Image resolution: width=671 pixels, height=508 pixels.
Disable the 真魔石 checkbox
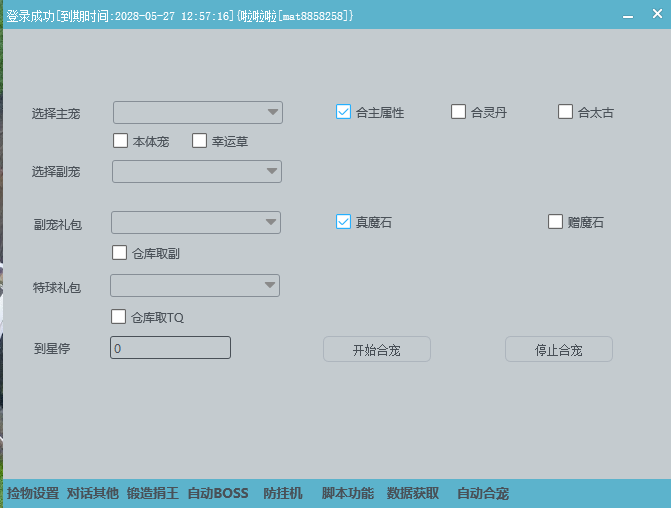pos(344,222)
